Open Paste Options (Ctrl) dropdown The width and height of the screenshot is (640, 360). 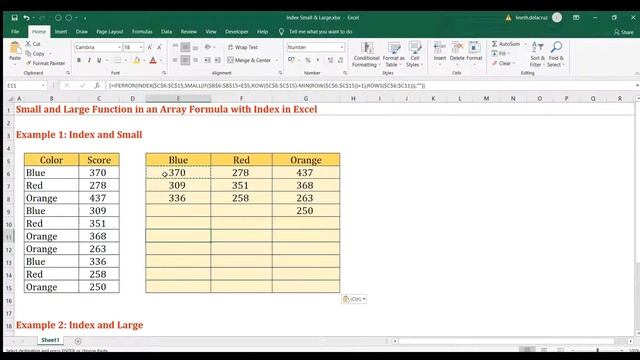pyautogui.click(x=354, y=299)
